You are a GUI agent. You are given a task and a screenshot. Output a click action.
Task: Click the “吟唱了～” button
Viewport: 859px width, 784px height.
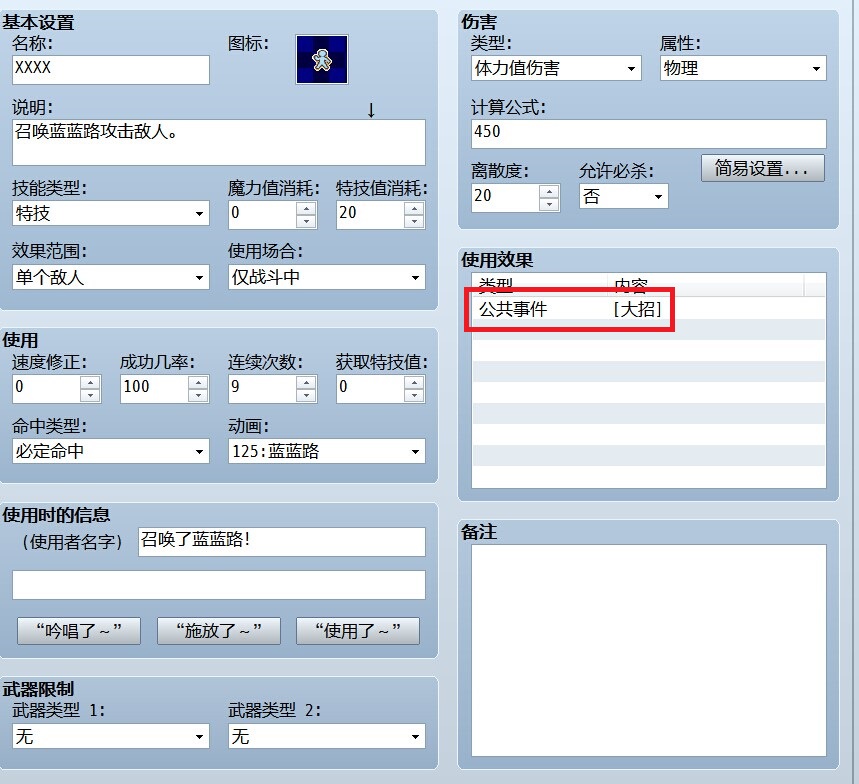[x=79, y=631]
